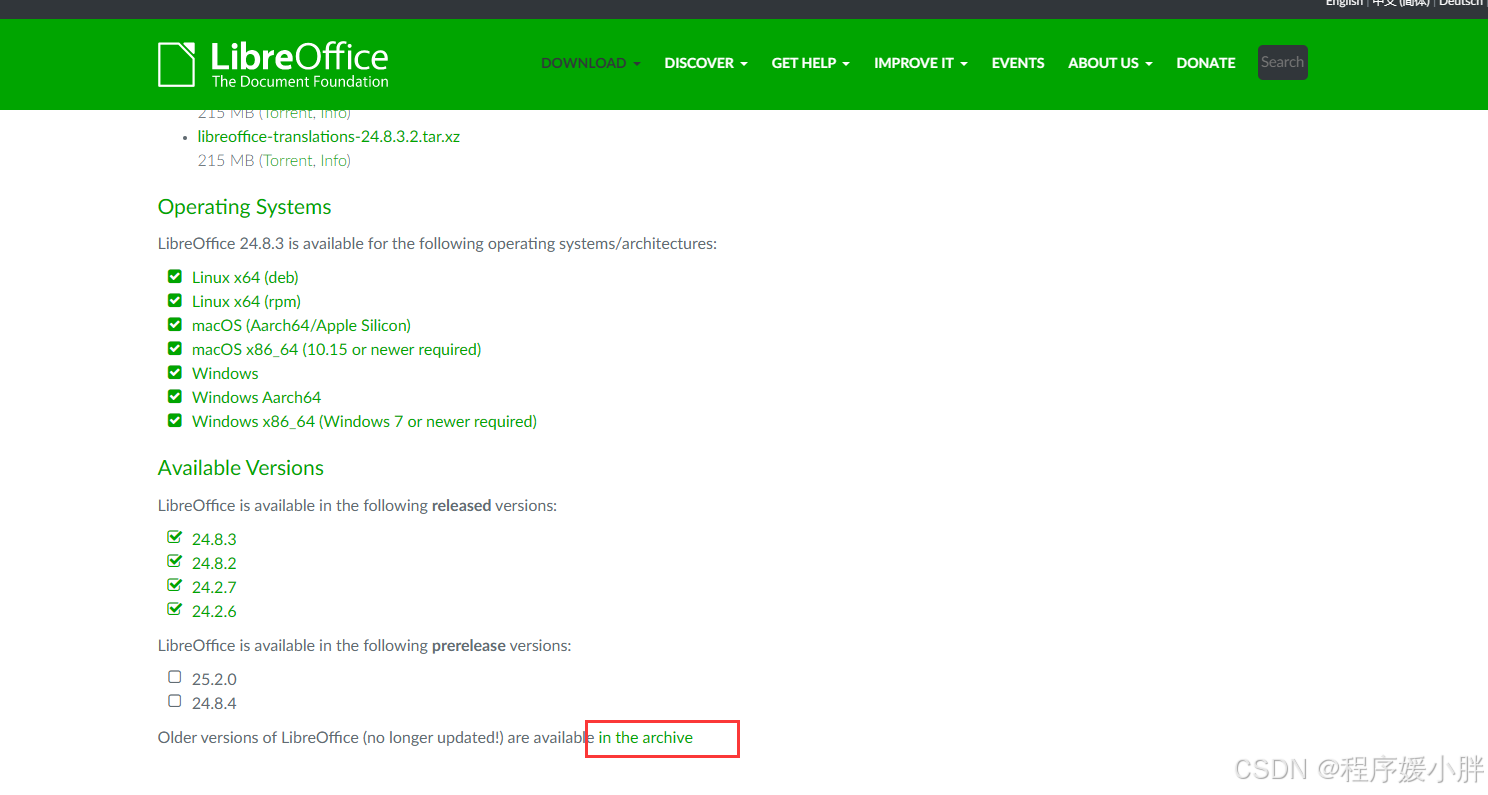Select the Windows Aarch64 link
This screenshot has height=795, width=1488.
(256, 397)
